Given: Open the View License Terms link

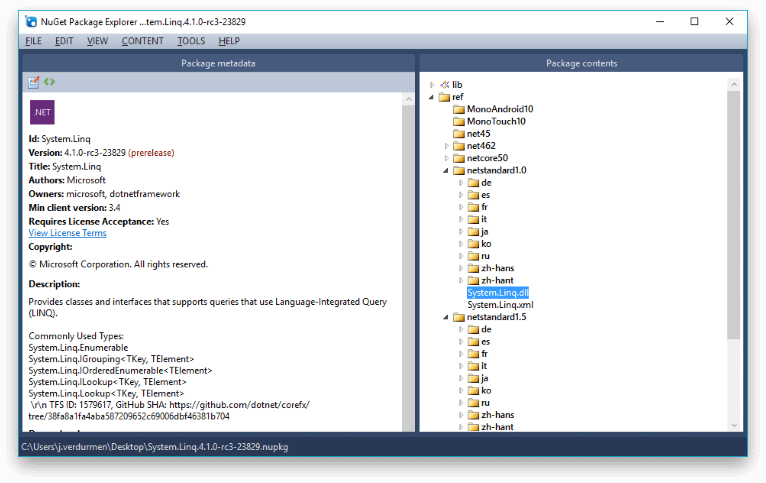Looking at the screenshot, I should [67, 233].
